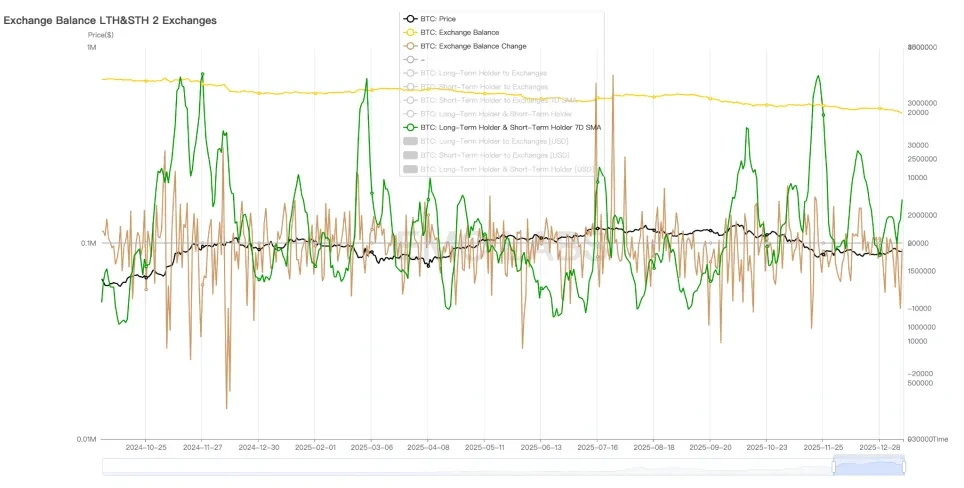Screen dimensions: 964x488
Task: Toggle the BTC: Exchange Balance Change legend
Action: (x=480, y=46)
